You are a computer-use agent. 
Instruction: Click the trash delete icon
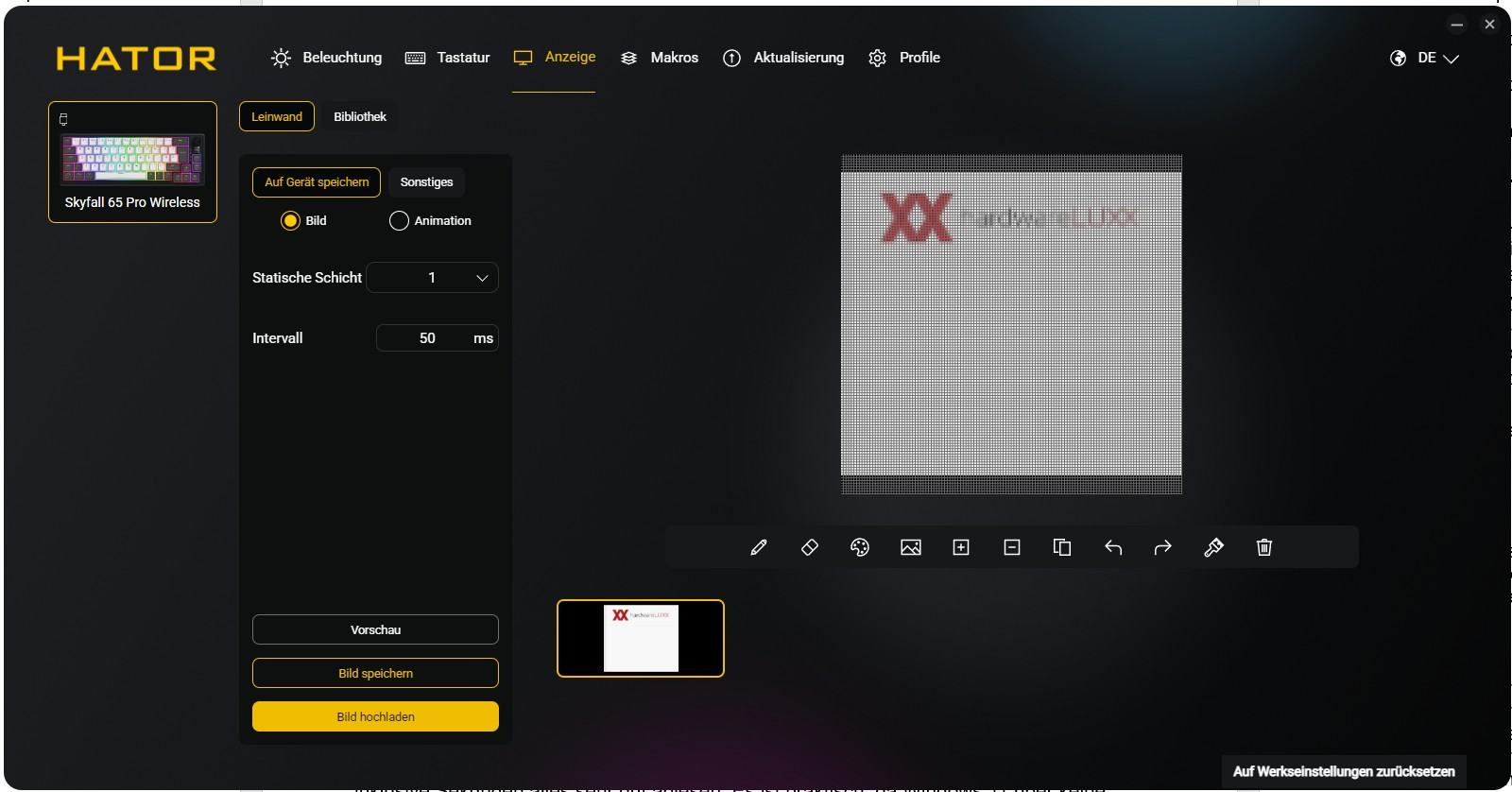(1264, 547)
